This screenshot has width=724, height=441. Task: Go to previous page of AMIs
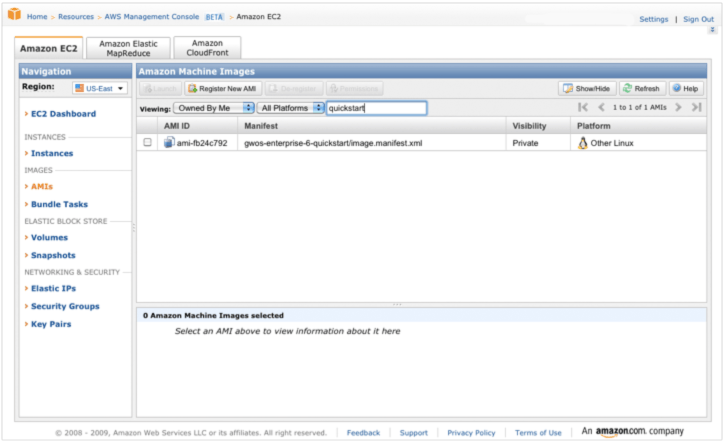coord(601,107)
